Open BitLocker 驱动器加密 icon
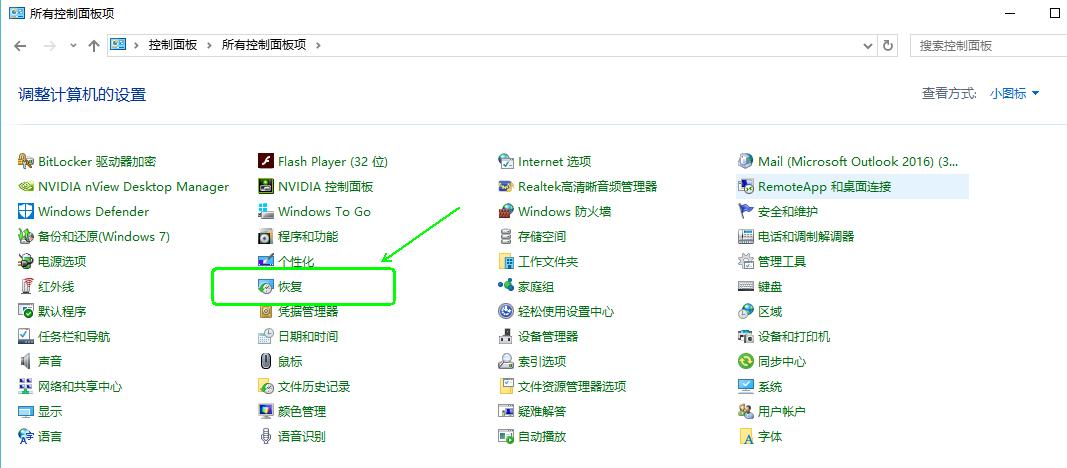Viewport: 1067px width, 468px height. pos(26,162)
